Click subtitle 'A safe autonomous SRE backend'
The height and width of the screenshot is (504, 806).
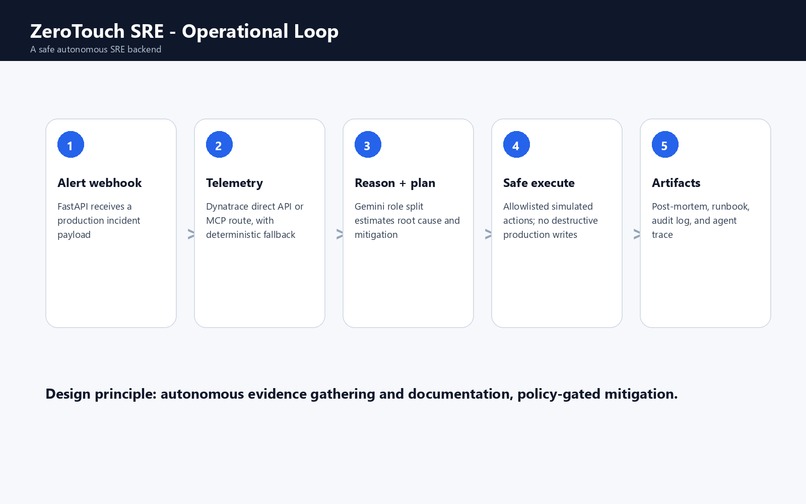point(96,49)
